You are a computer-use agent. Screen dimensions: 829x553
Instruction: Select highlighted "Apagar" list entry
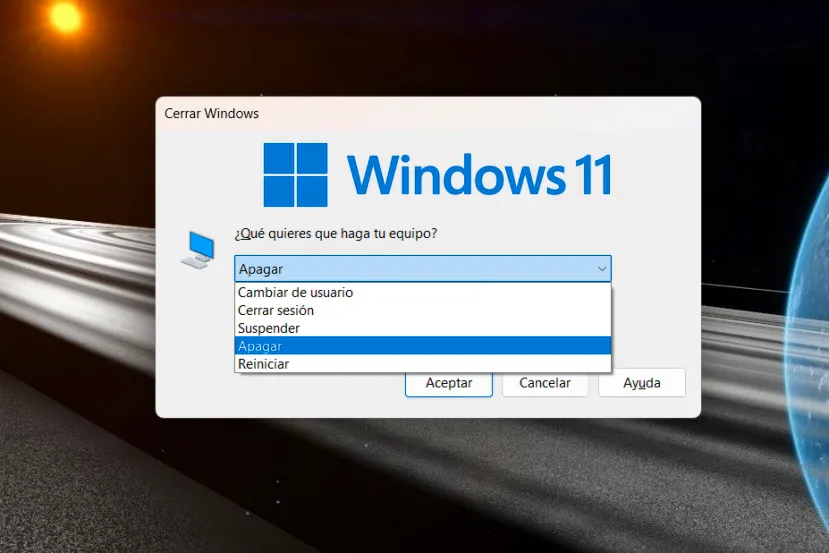[422, 346]
